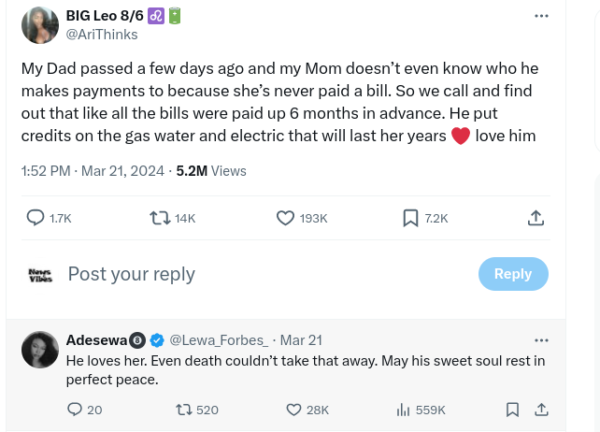Open Adesewa's profile avatar
The image size is (600, 432).
tap(38, 349)
